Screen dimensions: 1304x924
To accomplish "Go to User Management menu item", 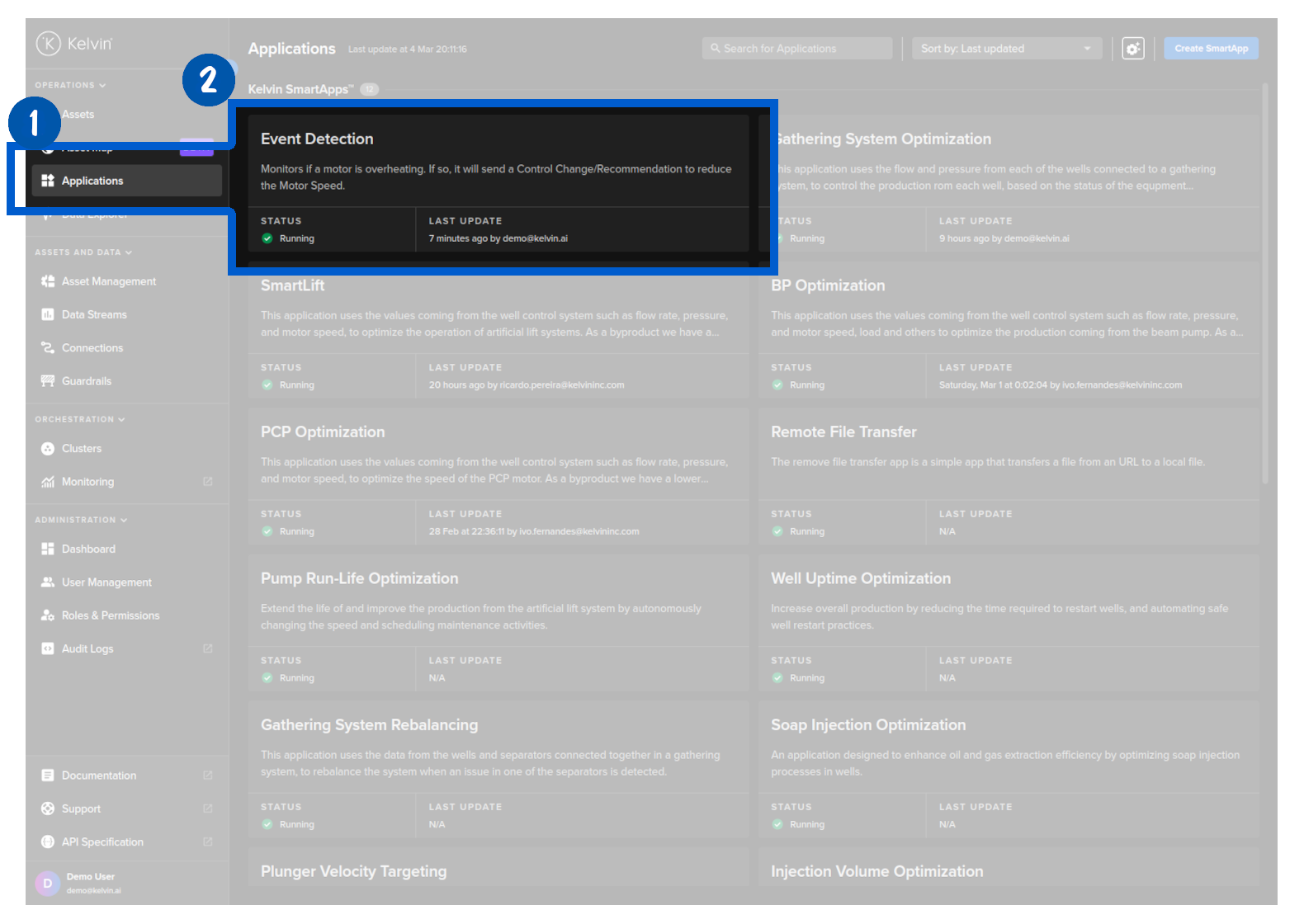I will 106,582.
